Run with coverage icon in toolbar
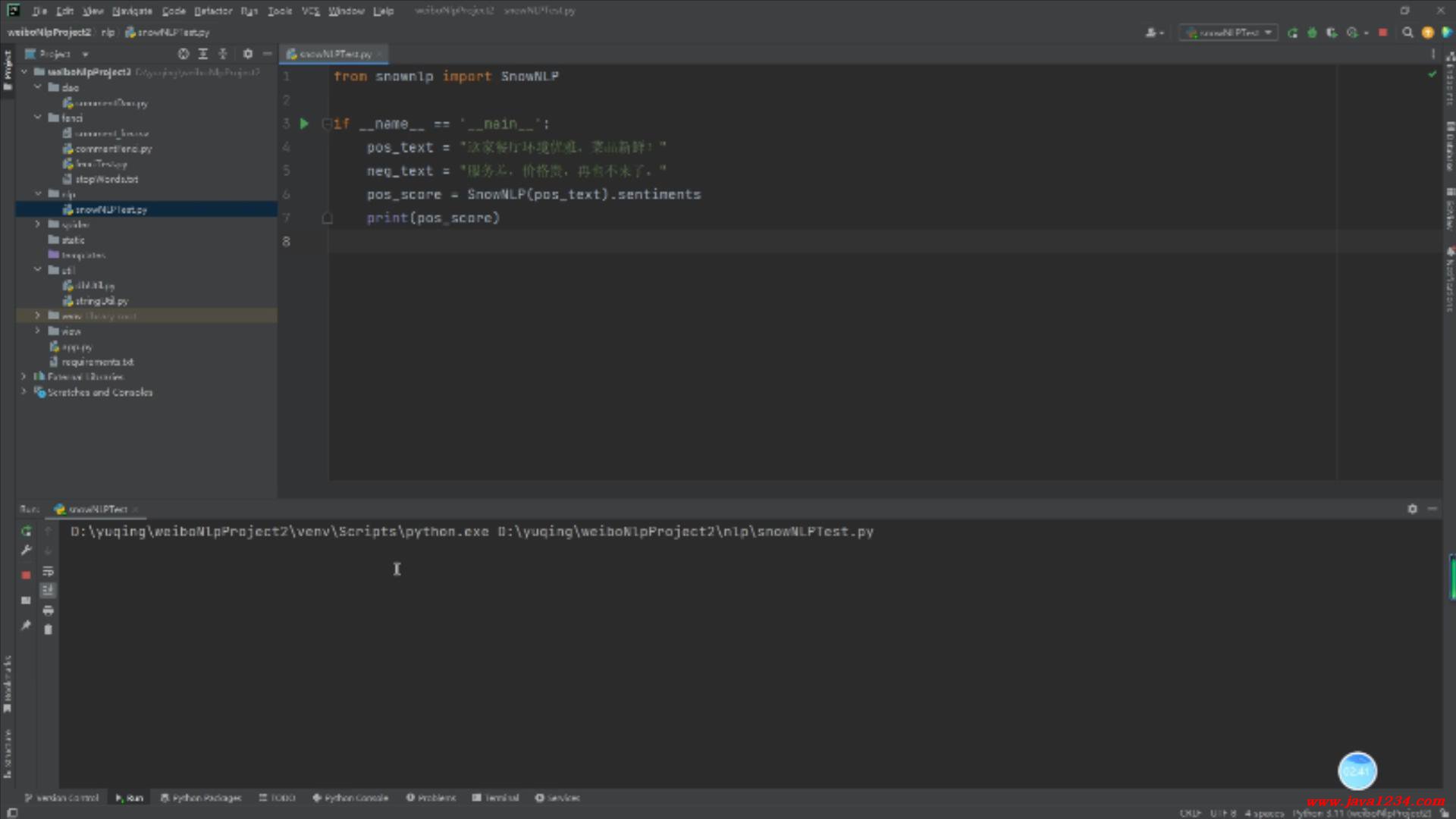This screenshot has height=819, width=1456. click(1332, 33)
